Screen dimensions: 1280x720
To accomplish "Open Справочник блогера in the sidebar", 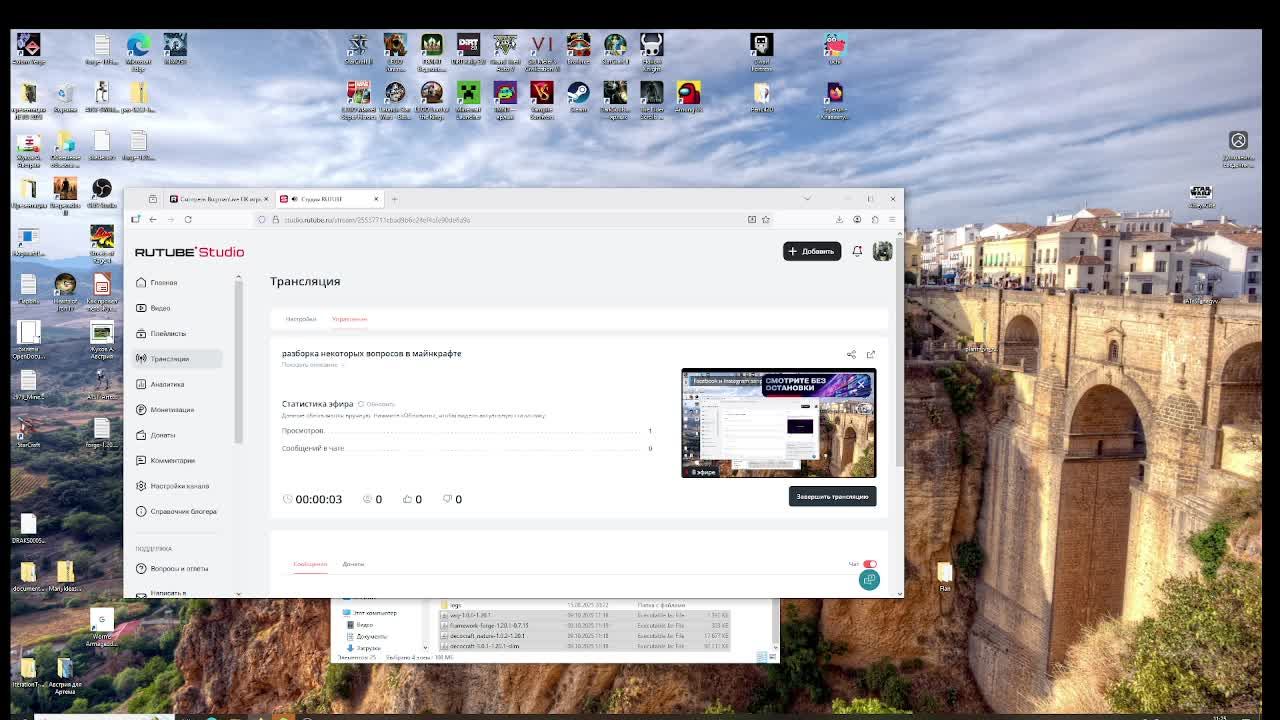I will point(178,511).
